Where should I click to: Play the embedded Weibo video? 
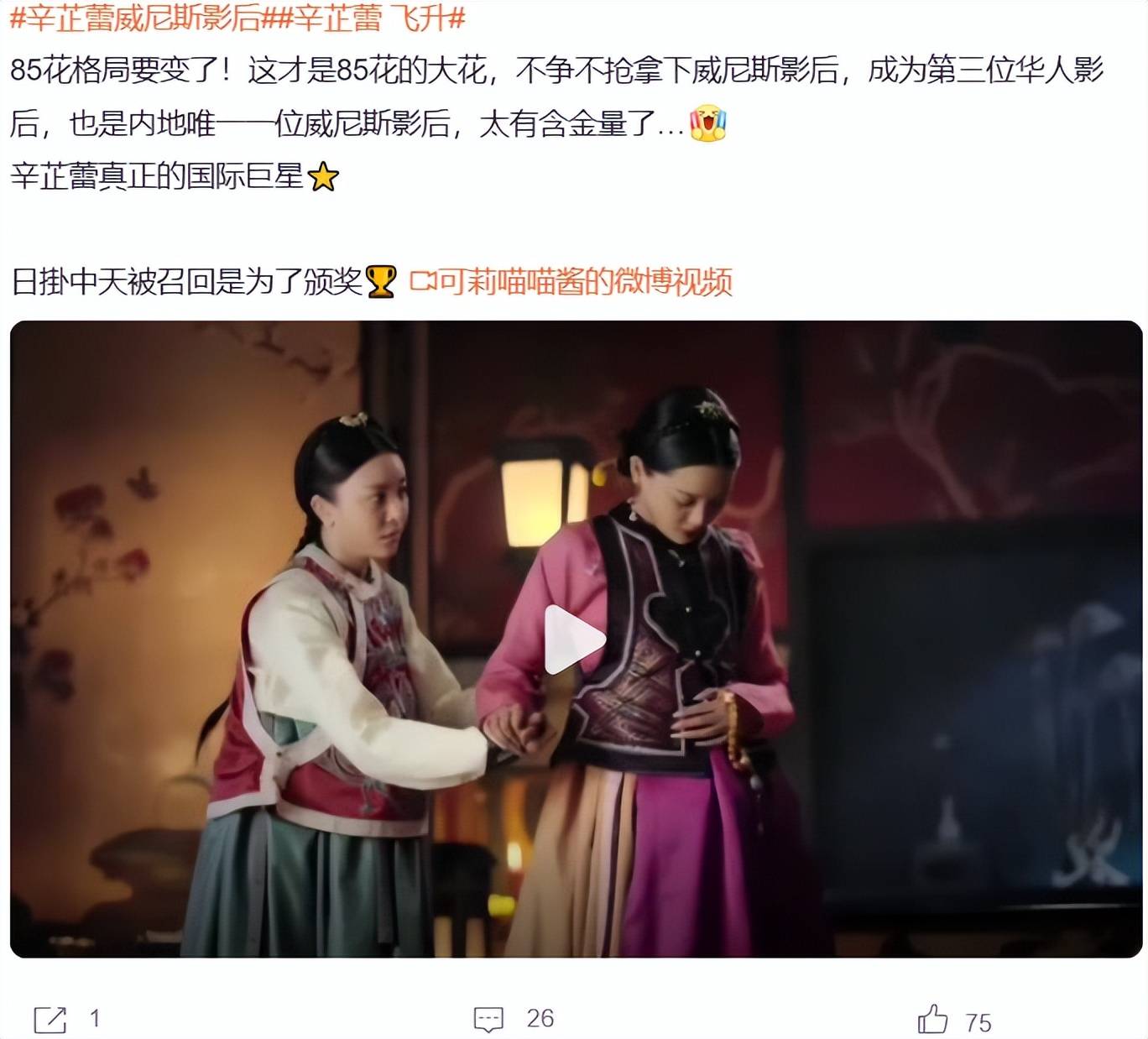(575, 640)
